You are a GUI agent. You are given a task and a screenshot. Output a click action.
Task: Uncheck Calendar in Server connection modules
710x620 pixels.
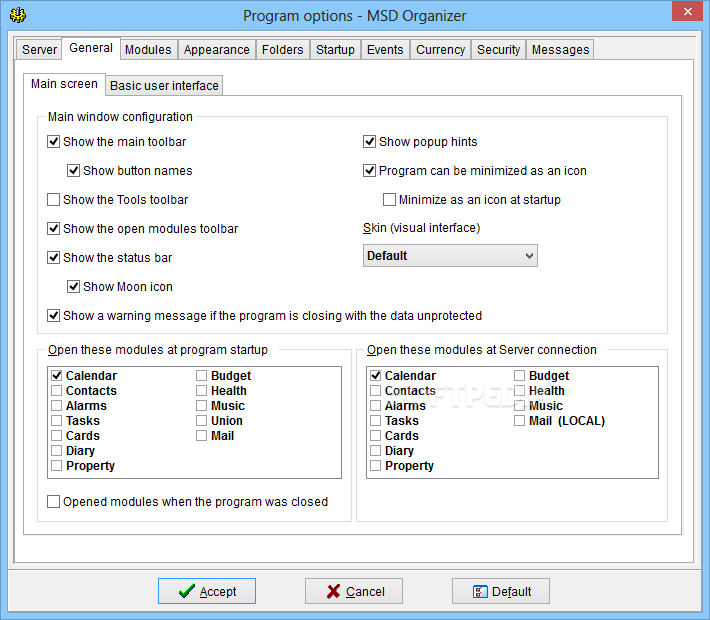click(x=375, y=375)
